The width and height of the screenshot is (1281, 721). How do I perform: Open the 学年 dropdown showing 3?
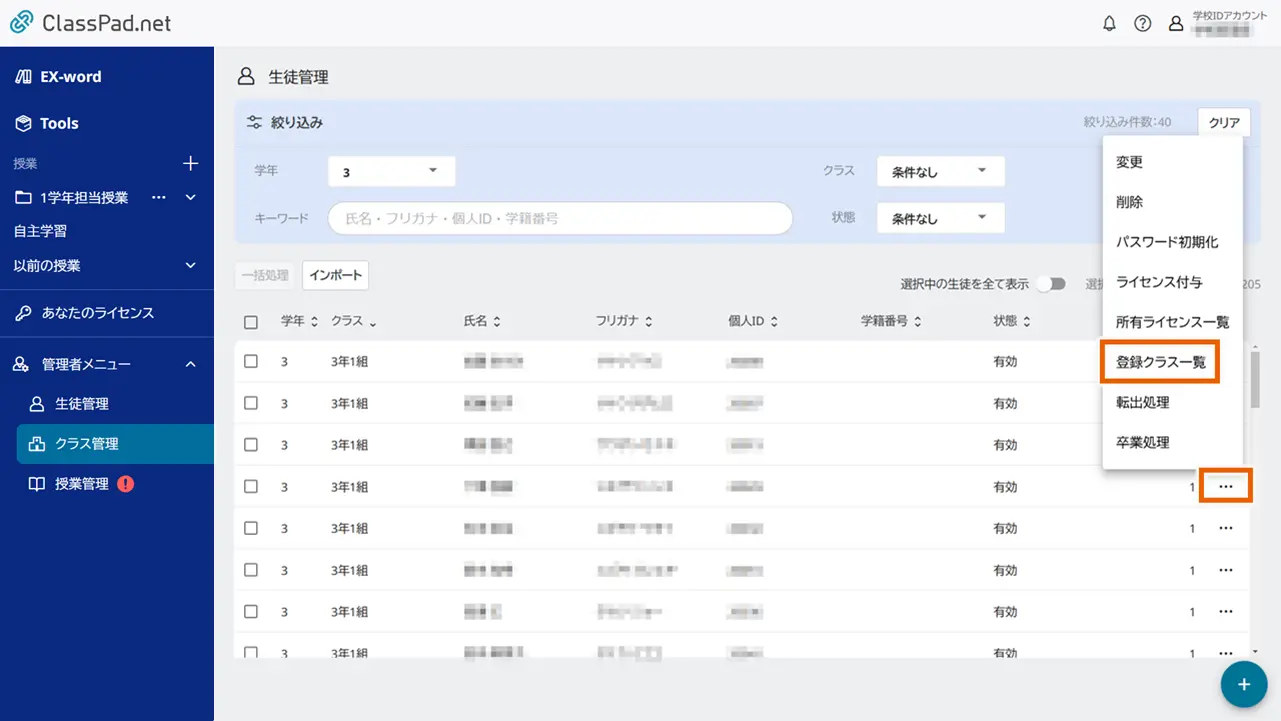pyautogui.click(x=391, y=171)
